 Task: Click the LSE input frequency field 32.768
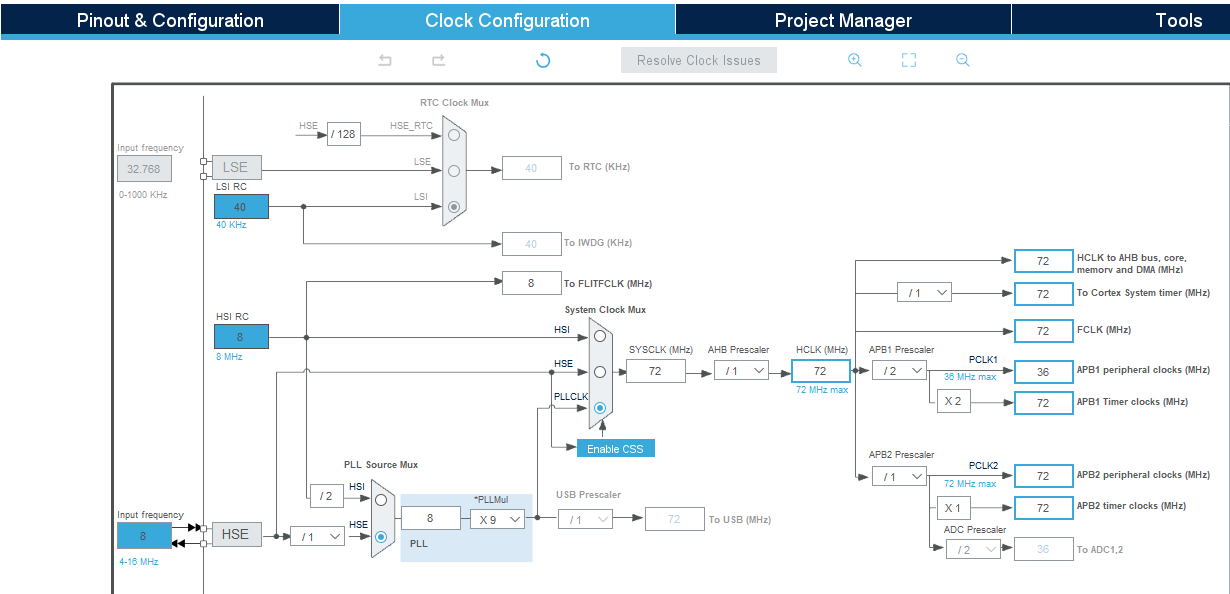144,169
